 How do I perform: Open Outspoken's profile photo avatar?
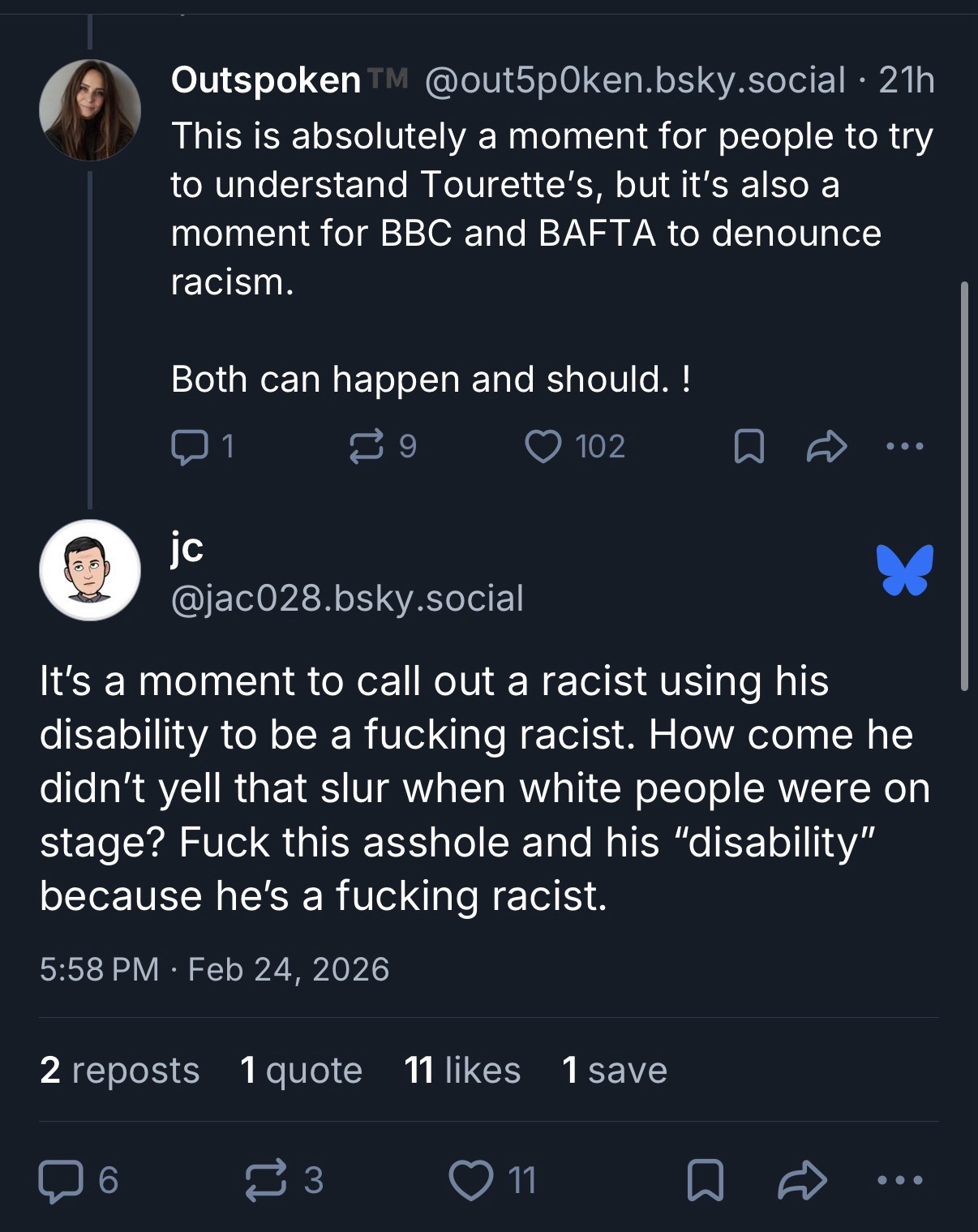[90, 109]
